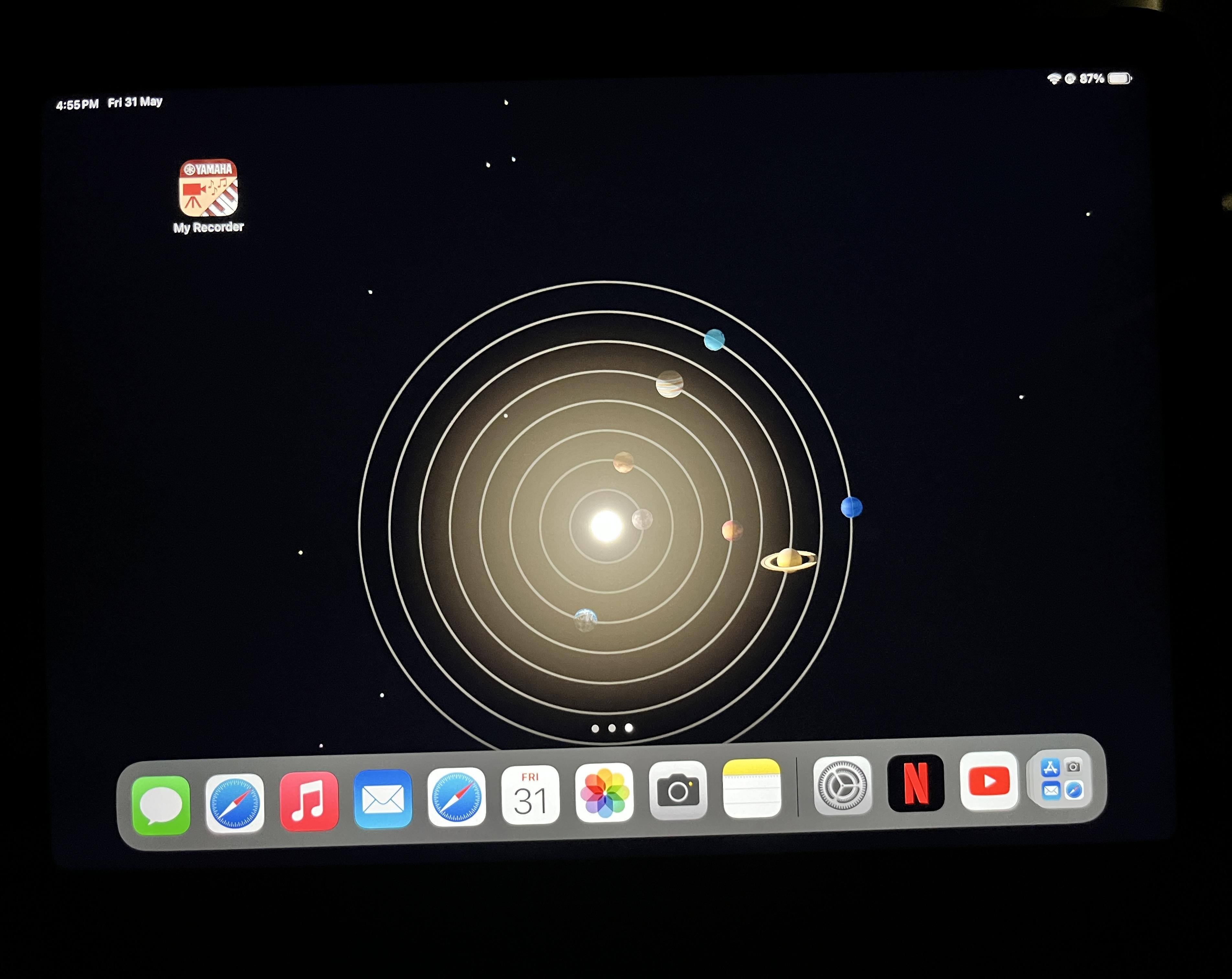Open Calendar showing FRI 31
Image resolution: width=1232 pixels, height=979 pixels.
pyautogui.click(x=530, y=794)
